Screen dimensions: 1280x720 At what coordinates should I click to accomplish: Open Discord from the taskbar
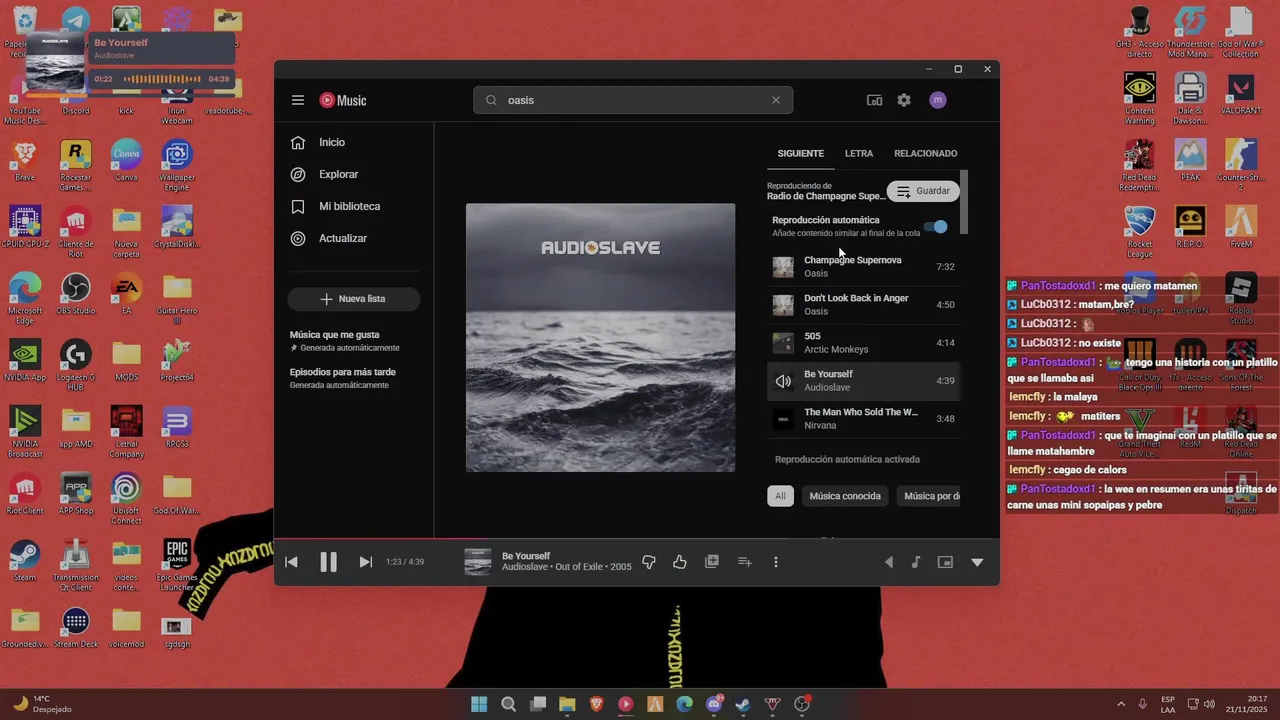click(714, 704)
